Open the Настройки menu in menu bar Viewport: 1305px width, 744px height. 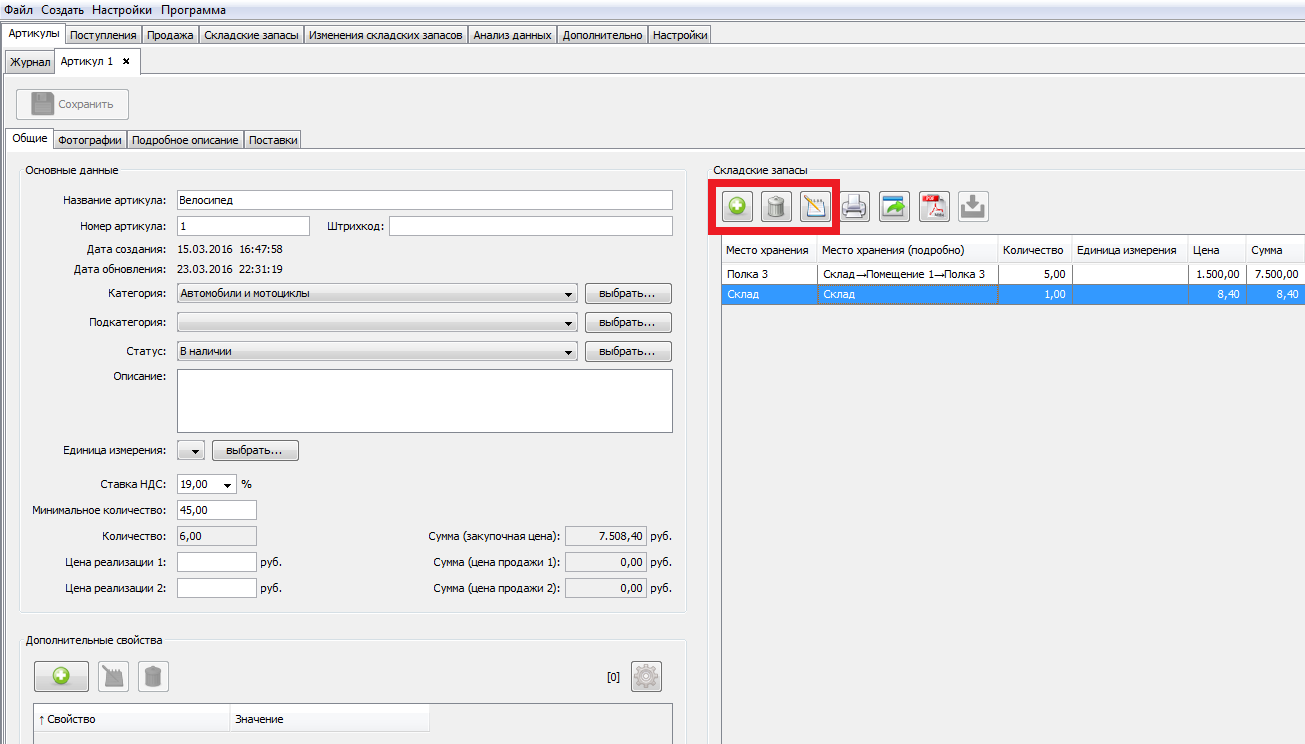coord(122,10)
